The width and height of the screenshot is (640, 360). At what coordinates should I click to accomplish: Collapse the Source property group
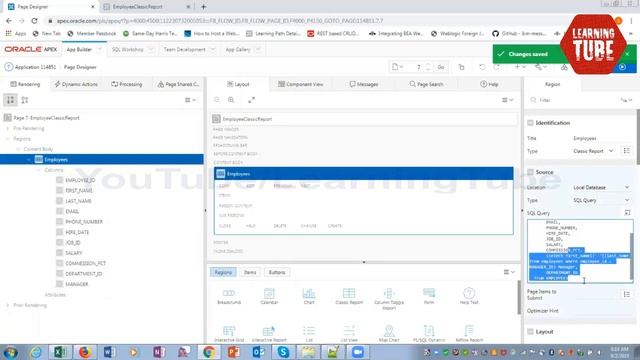(530, 172)
